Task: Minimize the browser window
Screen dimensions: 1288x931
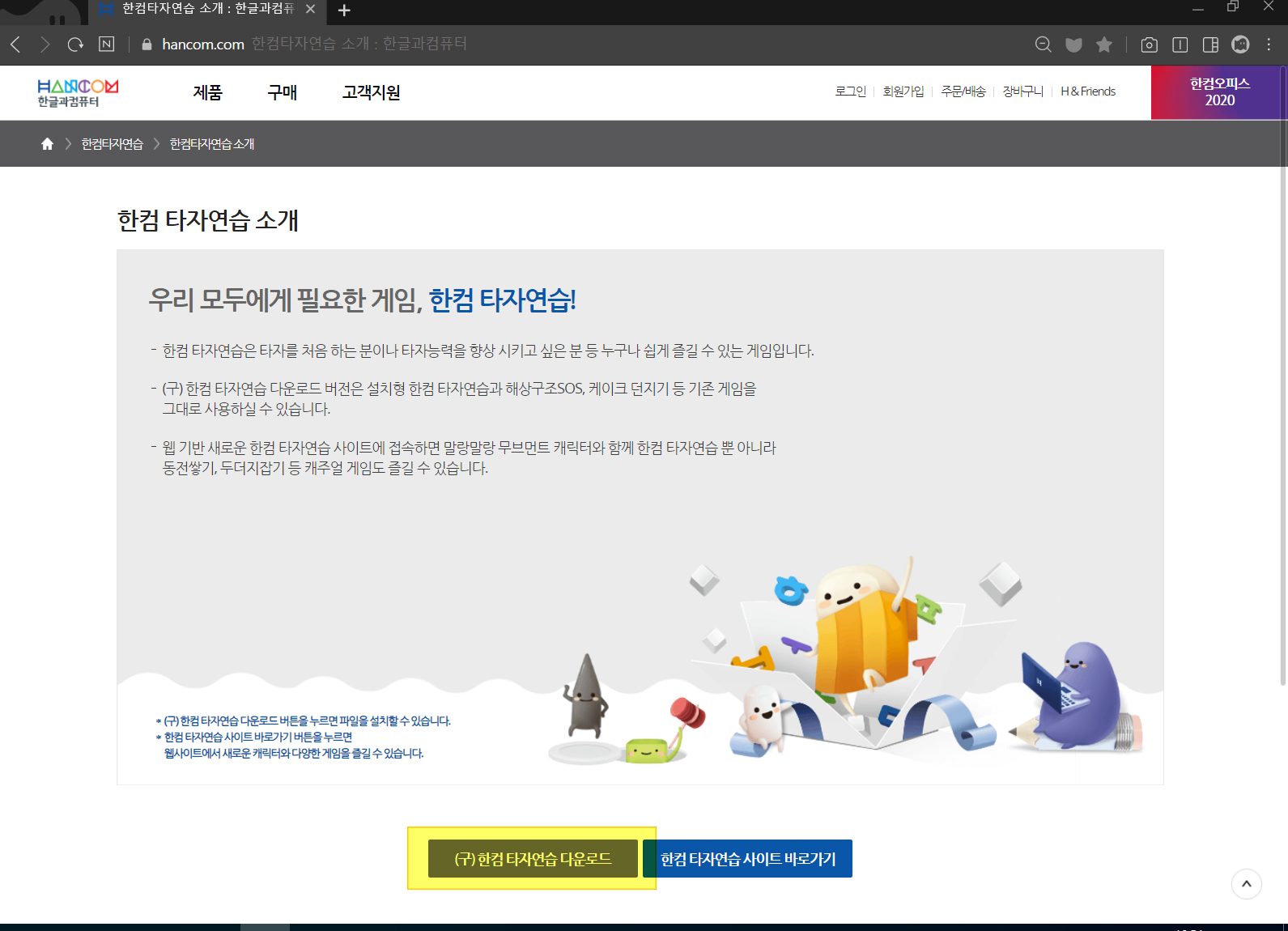Action: point(1198,8)
